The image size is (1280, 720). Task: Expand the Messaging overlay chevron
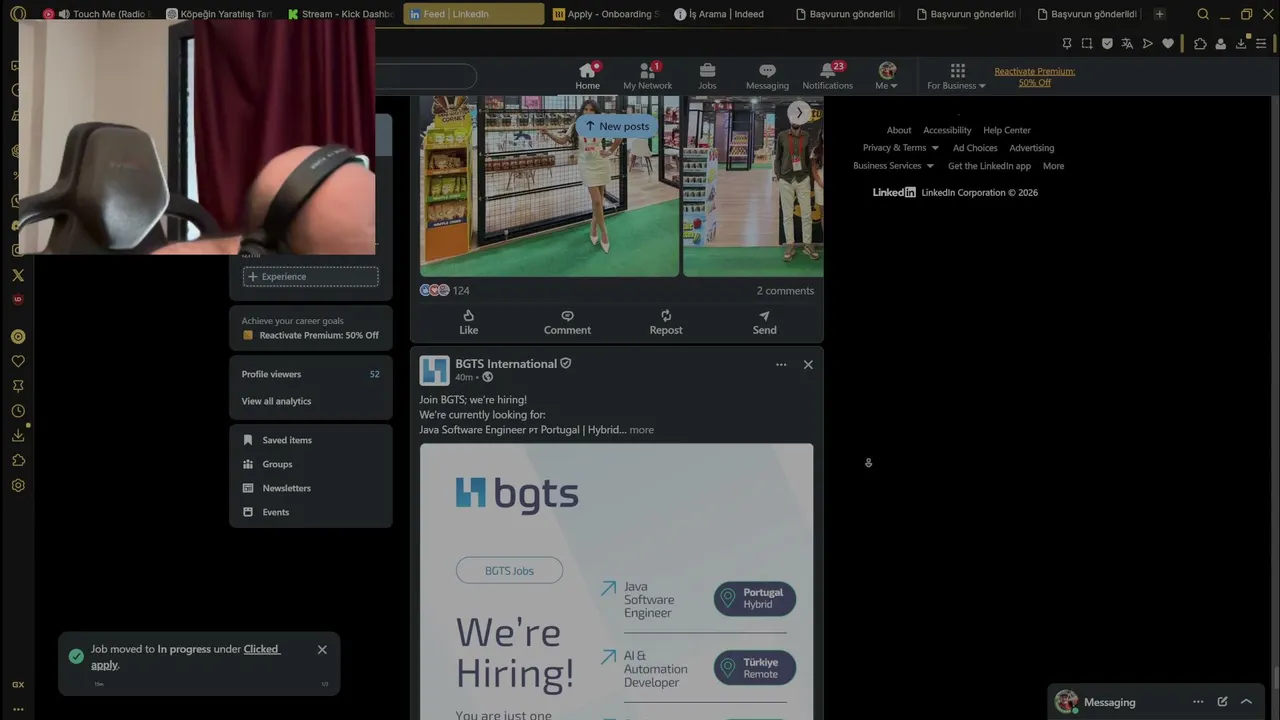coord(1246,702)
